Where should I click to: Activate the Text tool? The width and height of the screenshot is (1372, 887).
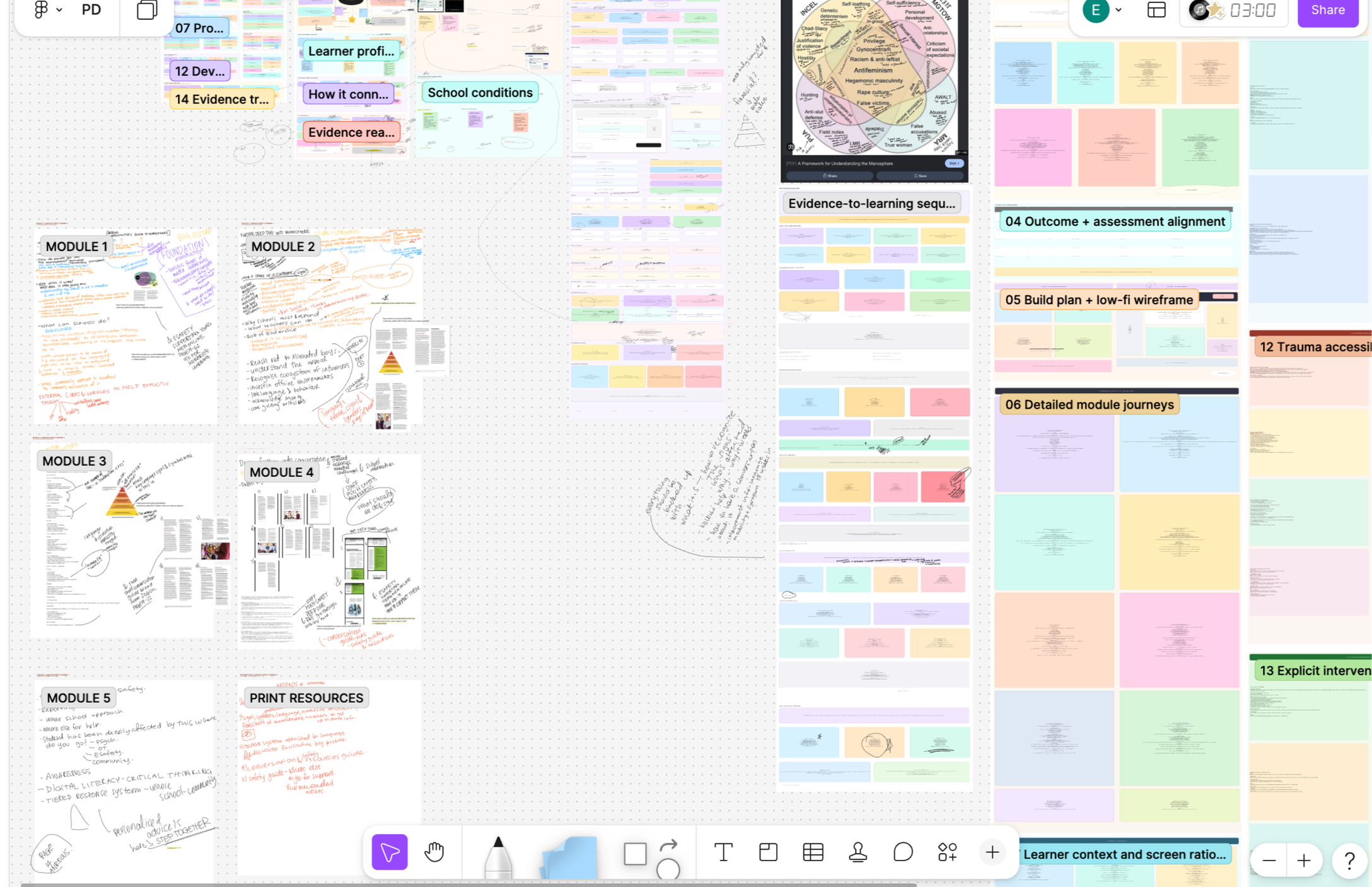[723, 852]
